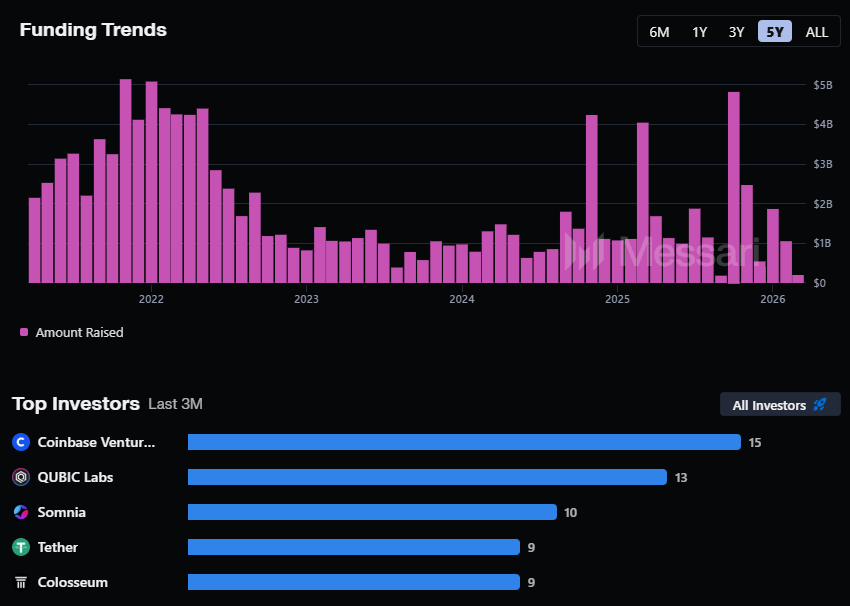
Task: Toggle the Amount Raised legend series
Action: (x=79, y=332)
